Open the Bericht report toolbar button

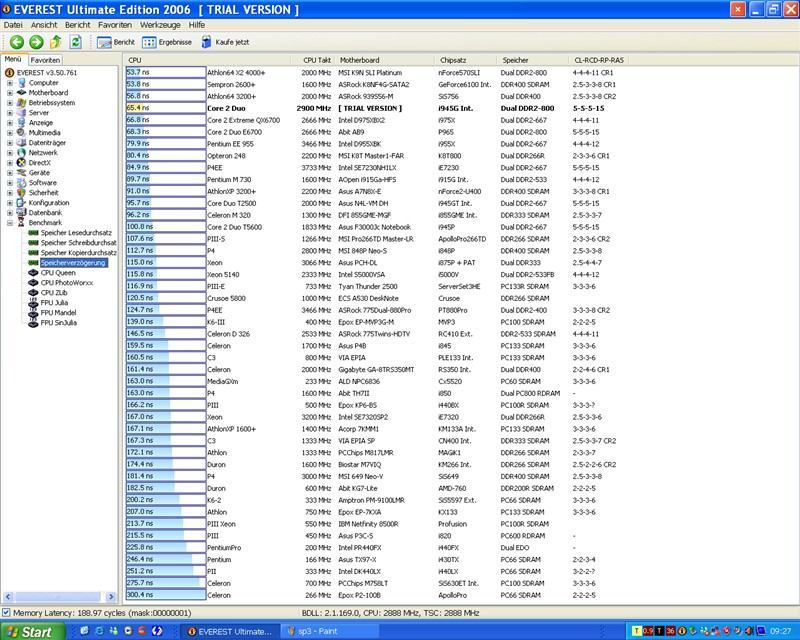tap(116, 42)
